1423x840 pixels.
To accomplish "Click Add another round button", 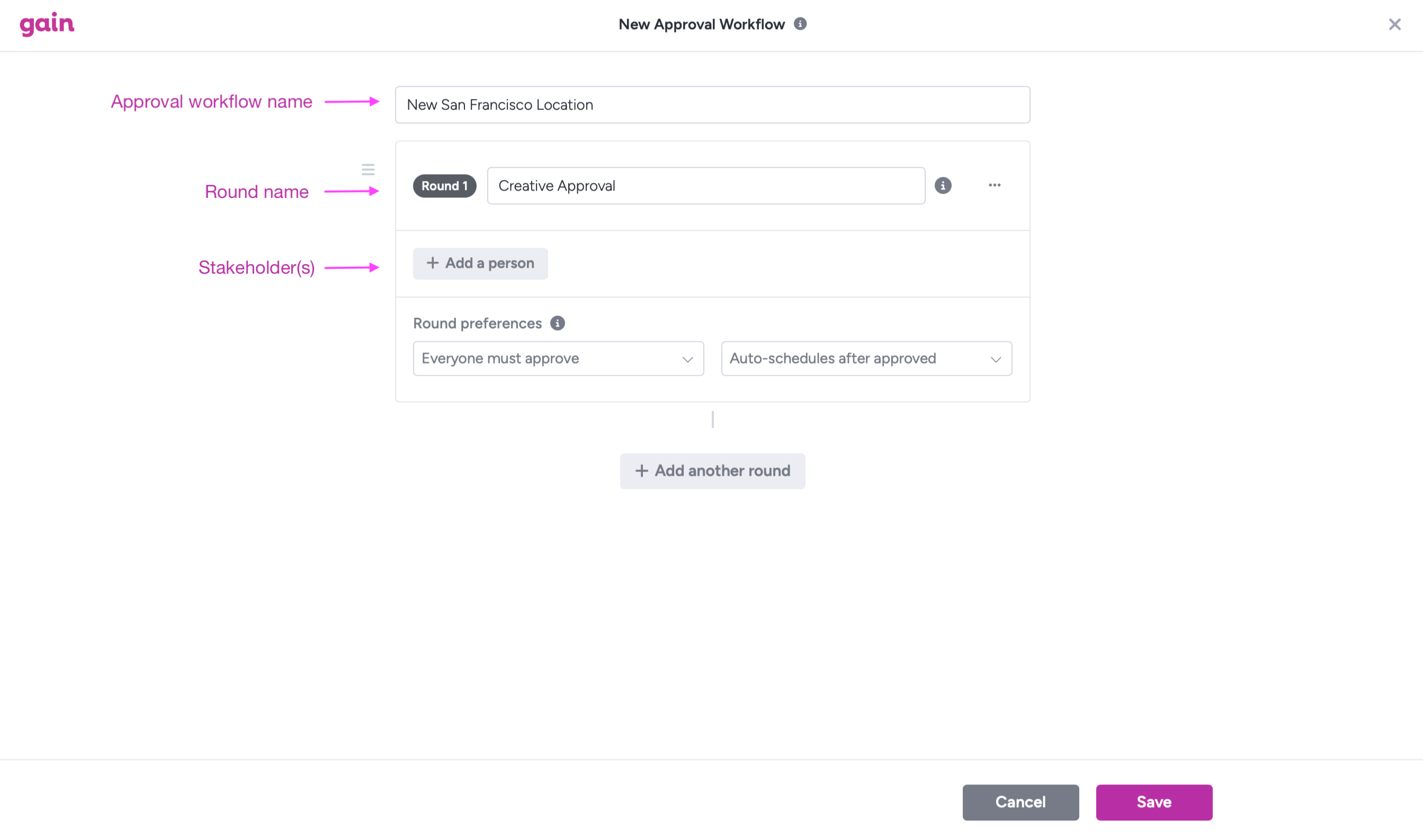I will (712, 471).
